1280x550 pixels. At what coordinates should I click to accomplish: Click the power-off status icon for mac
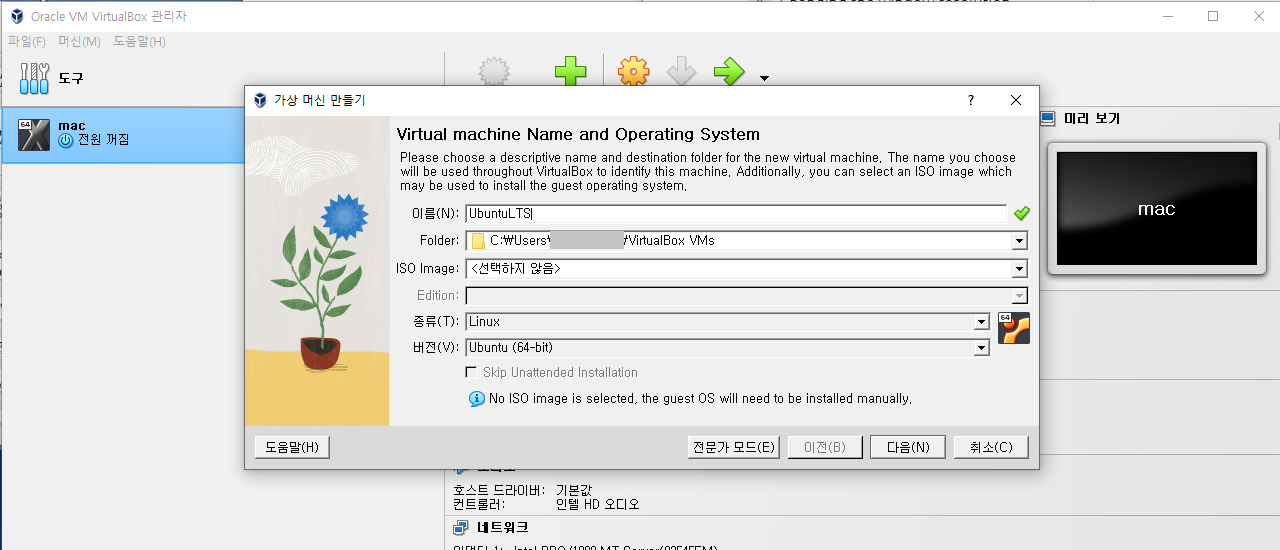pyautogui.click(x=66, y=140)
